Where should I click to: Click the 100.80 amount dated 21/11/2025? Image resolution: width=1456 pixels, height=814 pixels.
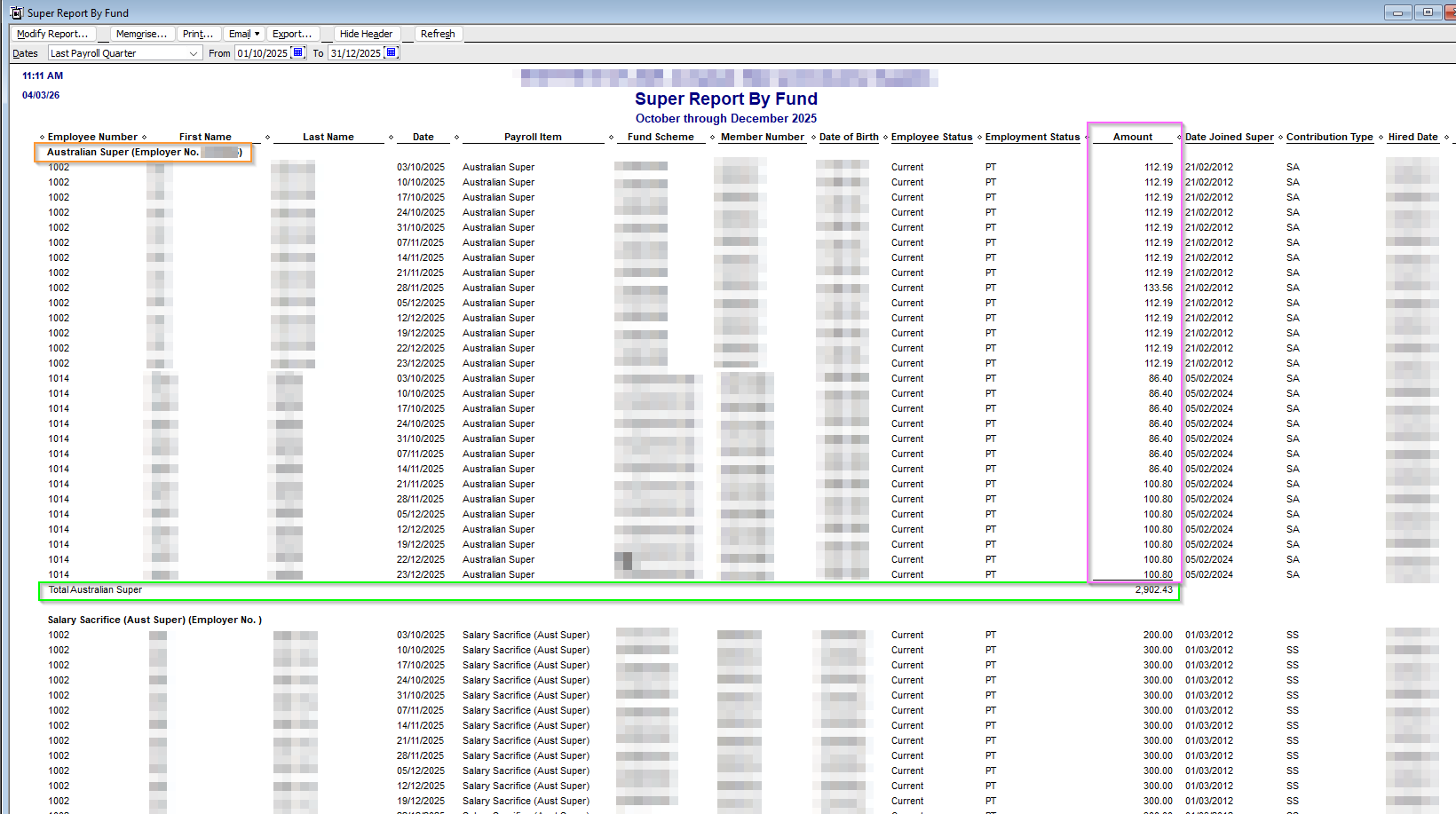tap(1159, 484)
